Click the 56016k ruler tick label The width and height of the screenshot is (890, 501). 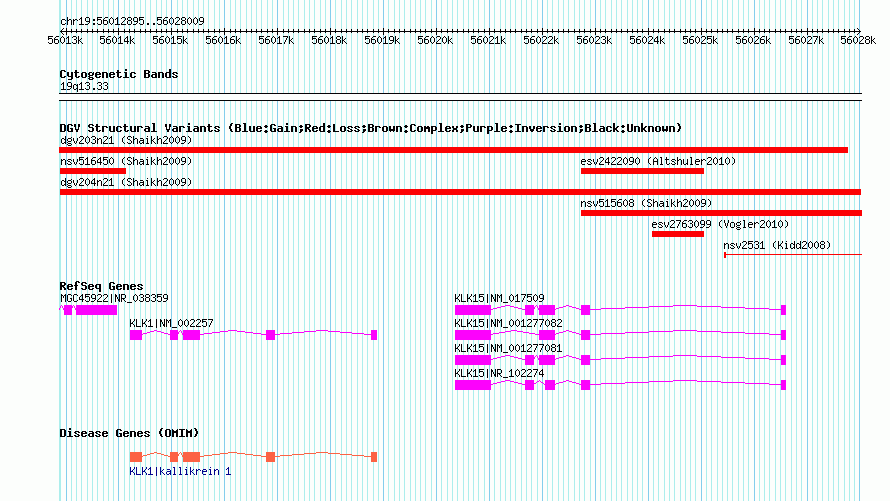click(223, 40)
